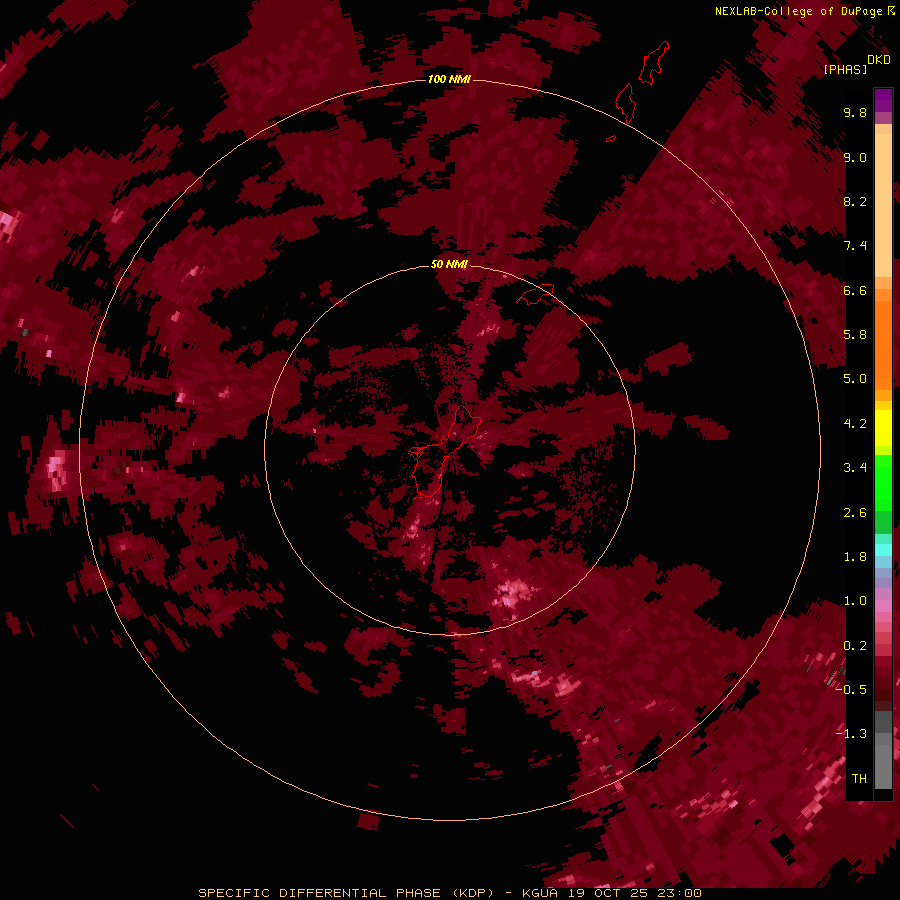Click the 2.6 color scale label
900x900 pixels.
point(855,513)
